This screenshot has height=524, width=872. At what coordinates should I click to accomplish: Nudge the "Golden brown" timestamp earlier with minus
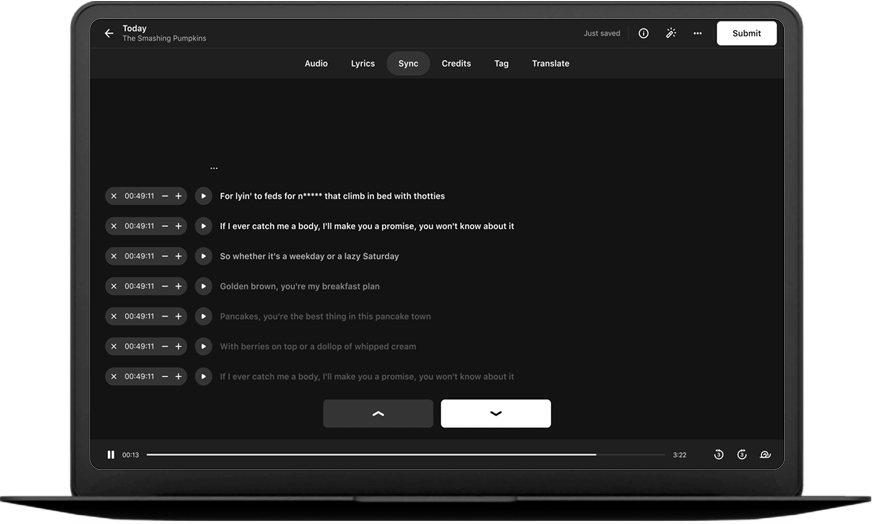[x=165, y=286]
